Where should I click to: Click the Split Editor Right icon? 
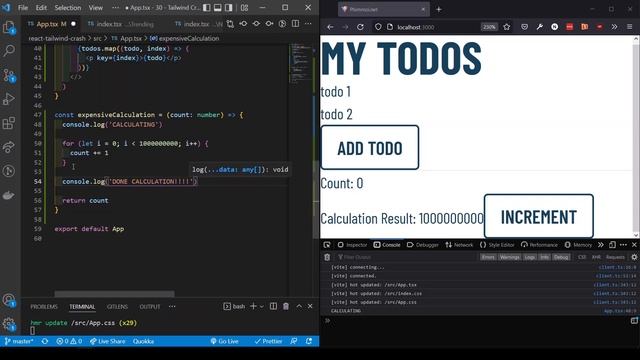296,24
